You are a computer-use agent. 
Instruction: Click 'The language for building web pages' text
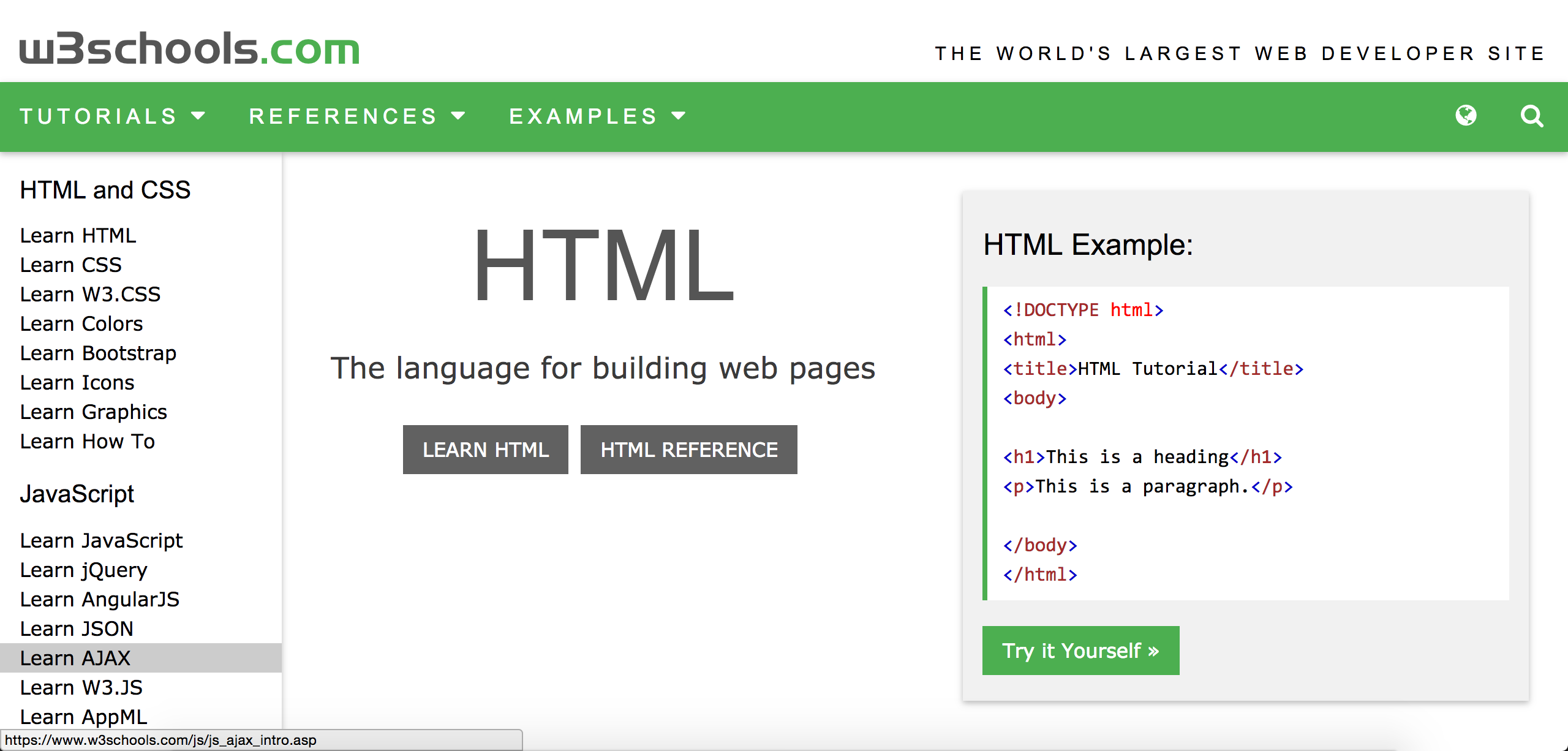[x=603, y=368]
